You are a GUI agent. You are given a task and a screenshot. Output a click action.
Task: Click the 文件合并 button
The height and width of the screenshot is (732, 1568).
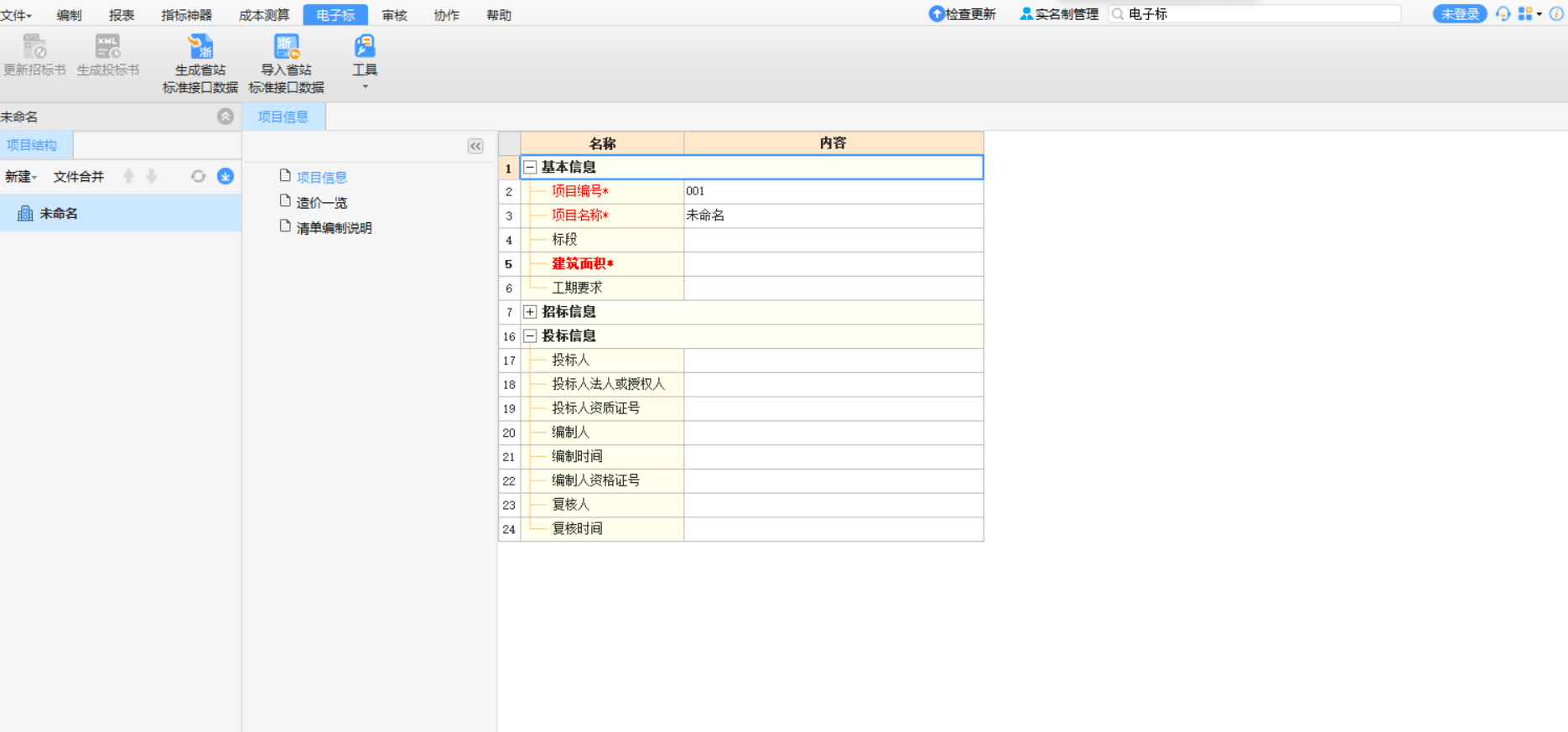(79, 176)
